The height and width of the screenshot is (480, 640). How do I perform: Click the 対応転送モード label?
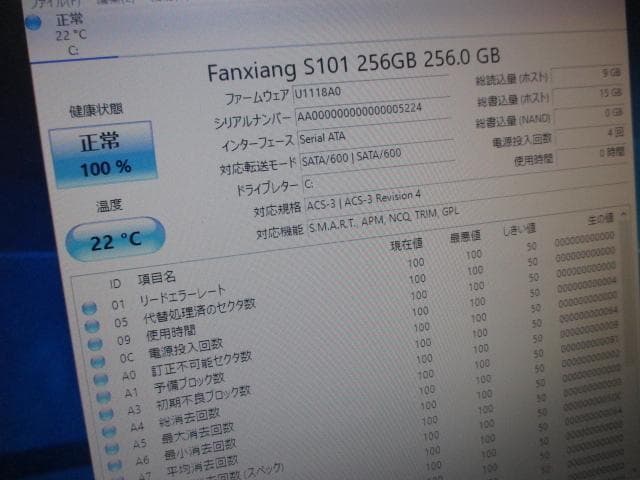tap(258, 166)
